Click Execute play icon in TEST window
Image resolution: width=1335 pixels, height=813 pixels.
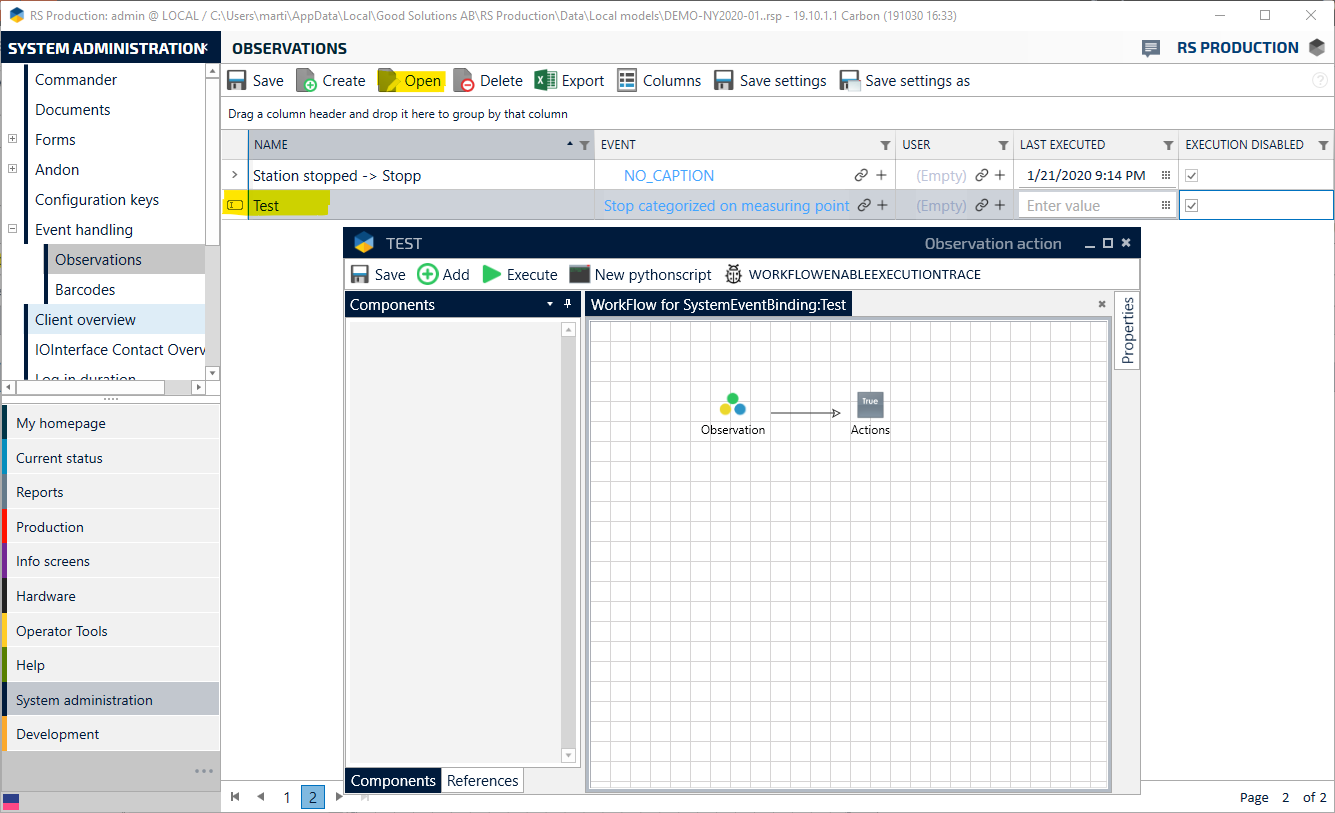coord(492,274)
